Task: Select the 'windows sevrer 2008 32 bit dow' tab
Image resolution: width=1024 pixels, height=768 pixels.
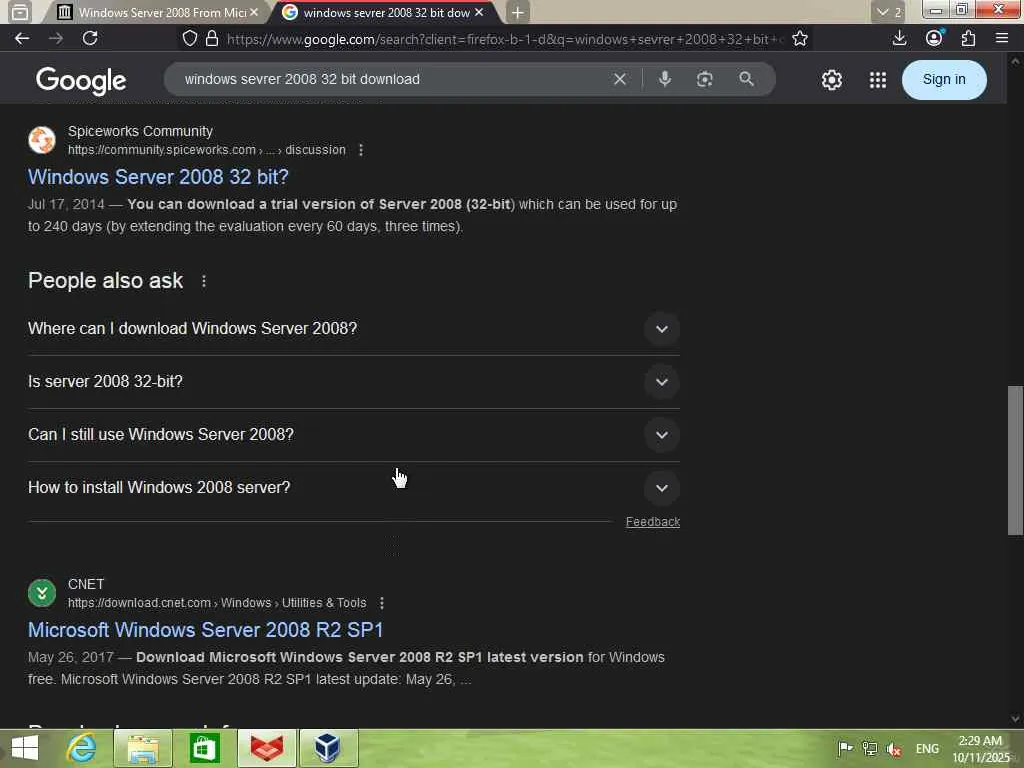Action: pyautogui.click(x=385, y=12)
